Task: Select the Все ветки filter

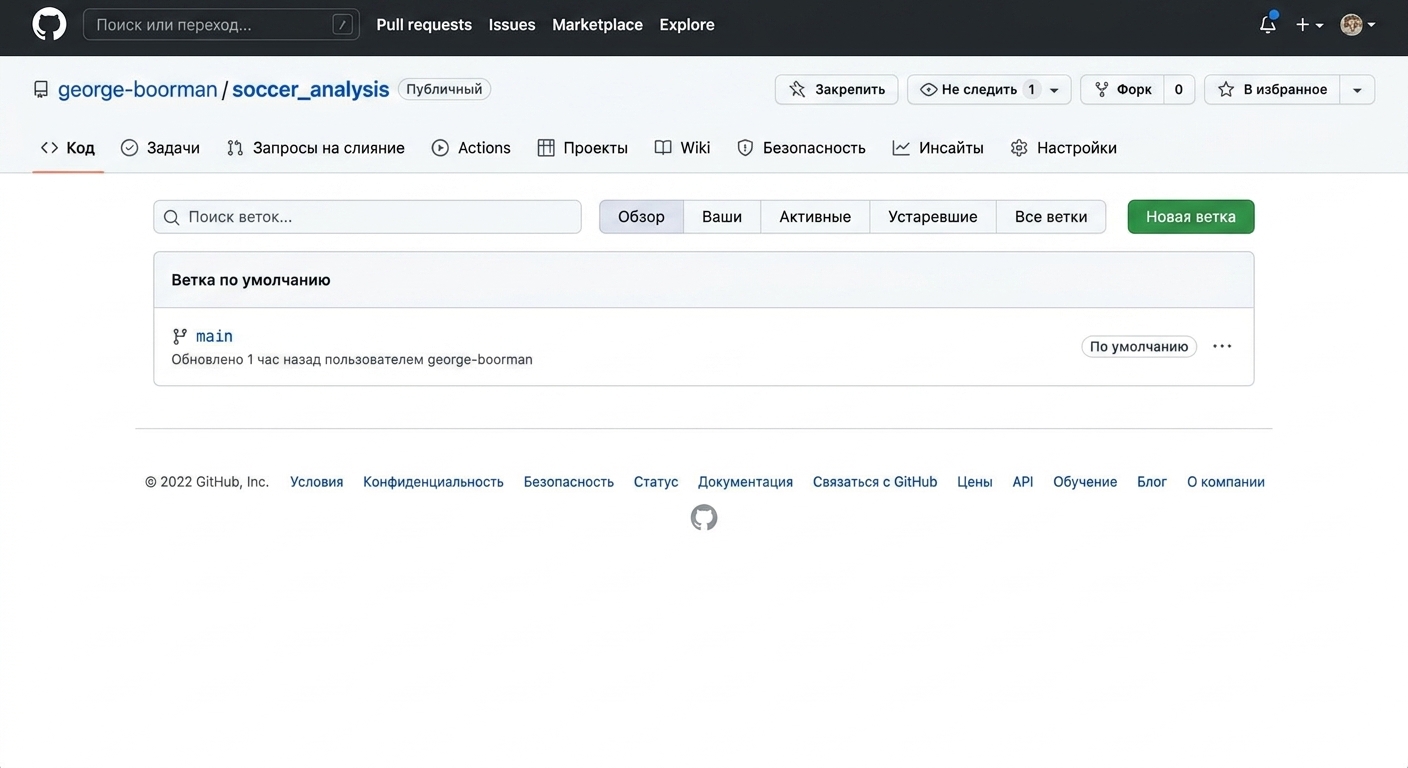Action: pyautogui.click(x=1051, y=217)
